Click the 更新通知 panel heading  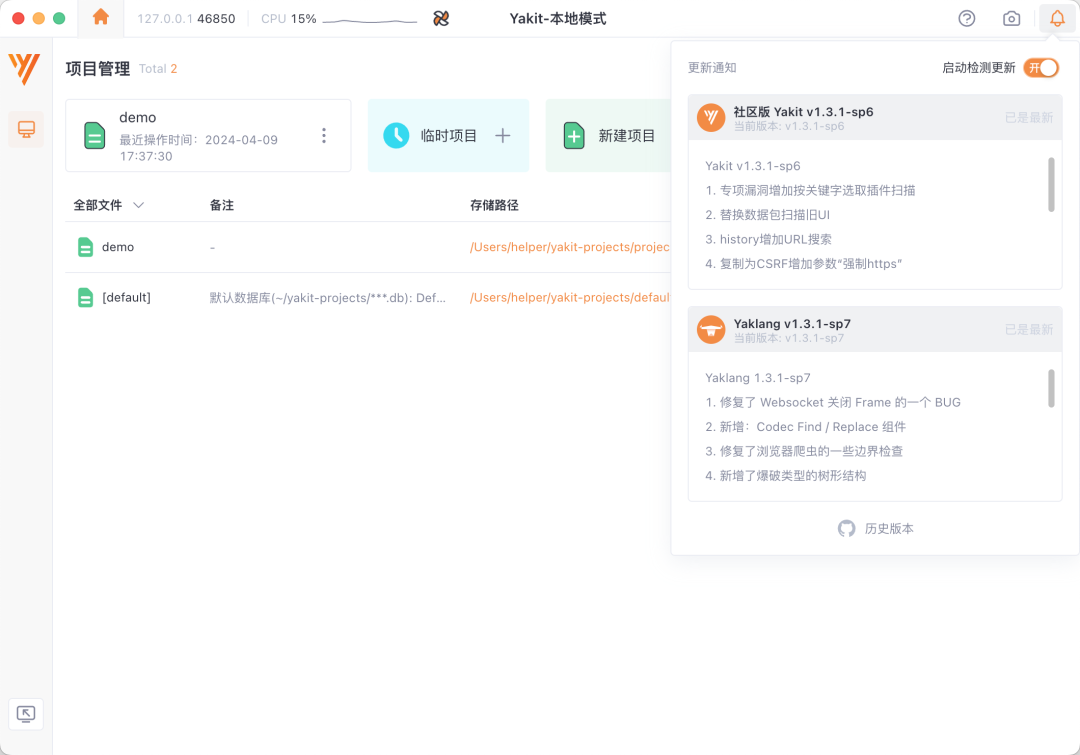click(x=712, y=68)
